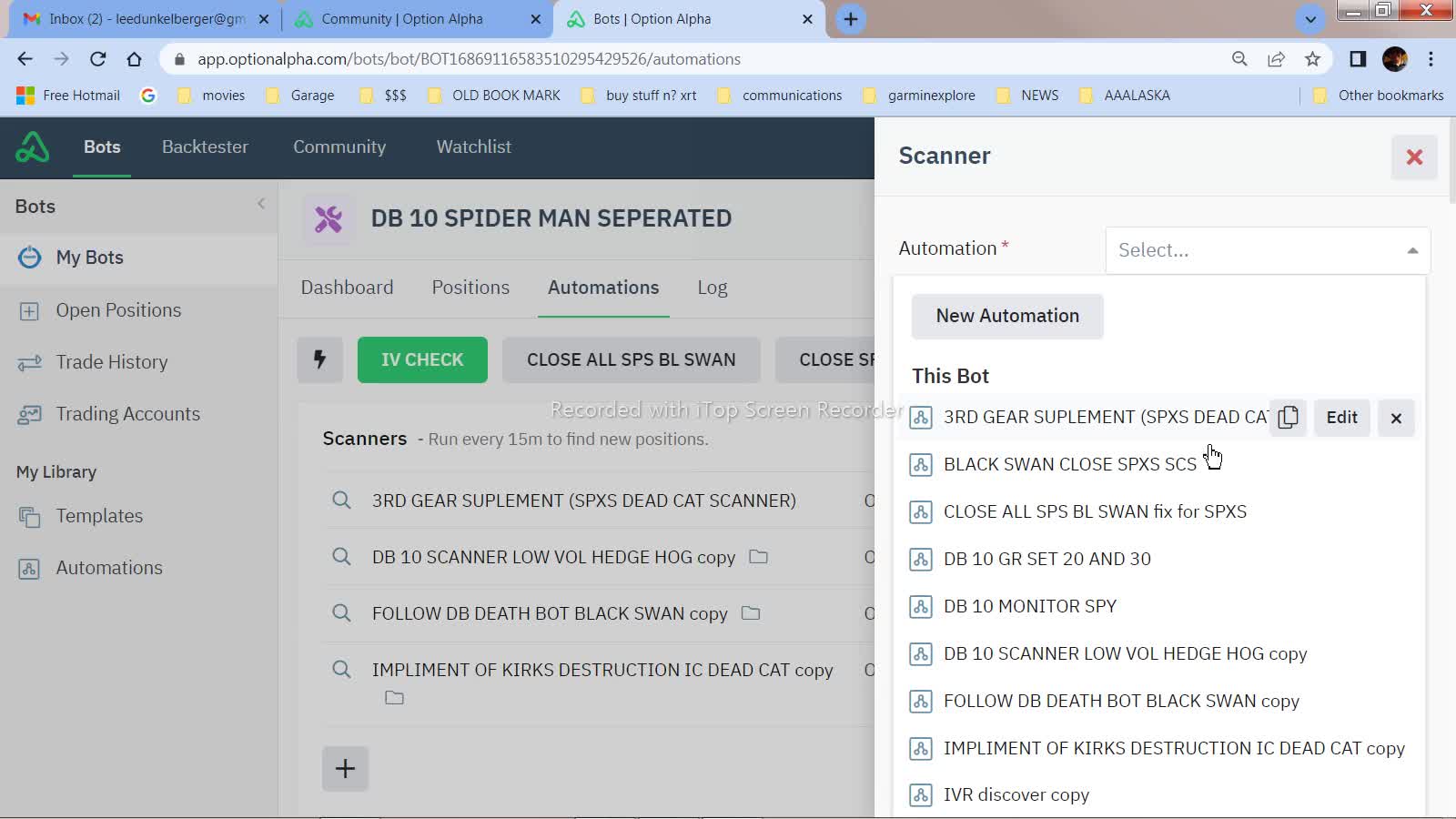Select DB 10 GR SET 20 AND 30
1456x819 pixels.
point(1046,559)
